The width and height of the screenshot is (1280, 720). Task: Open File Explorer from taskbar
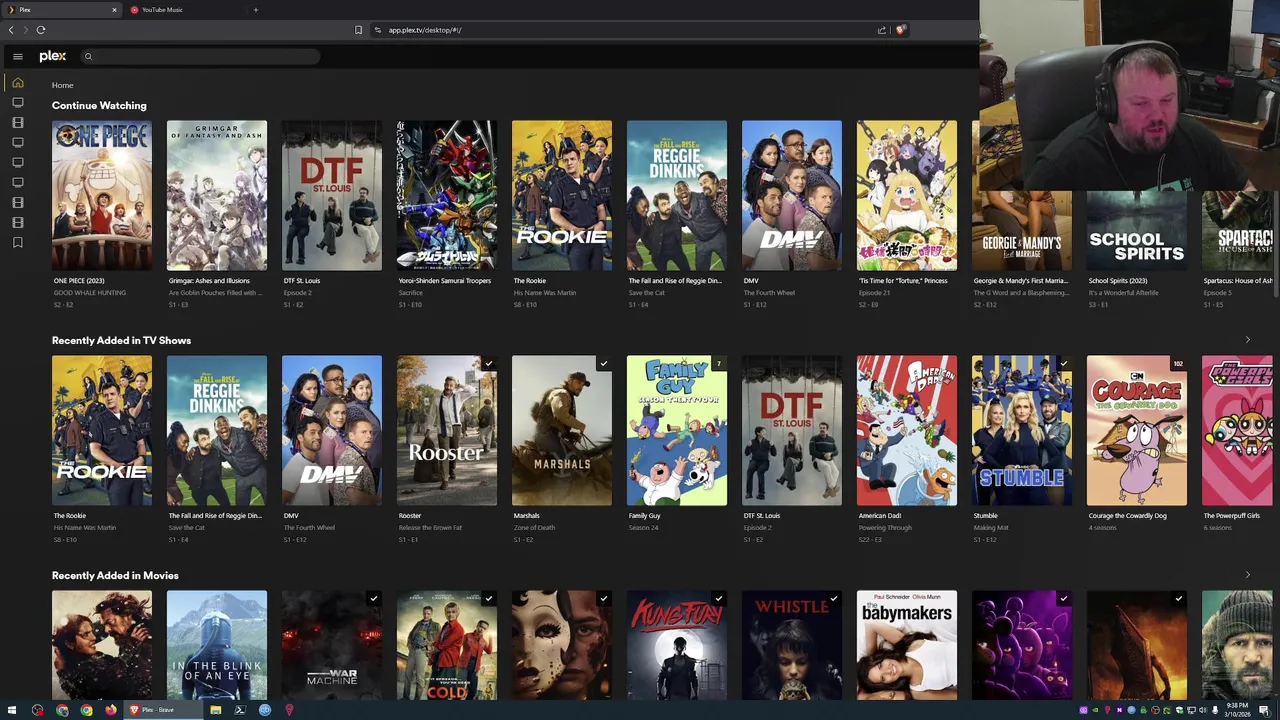point(215,710)
